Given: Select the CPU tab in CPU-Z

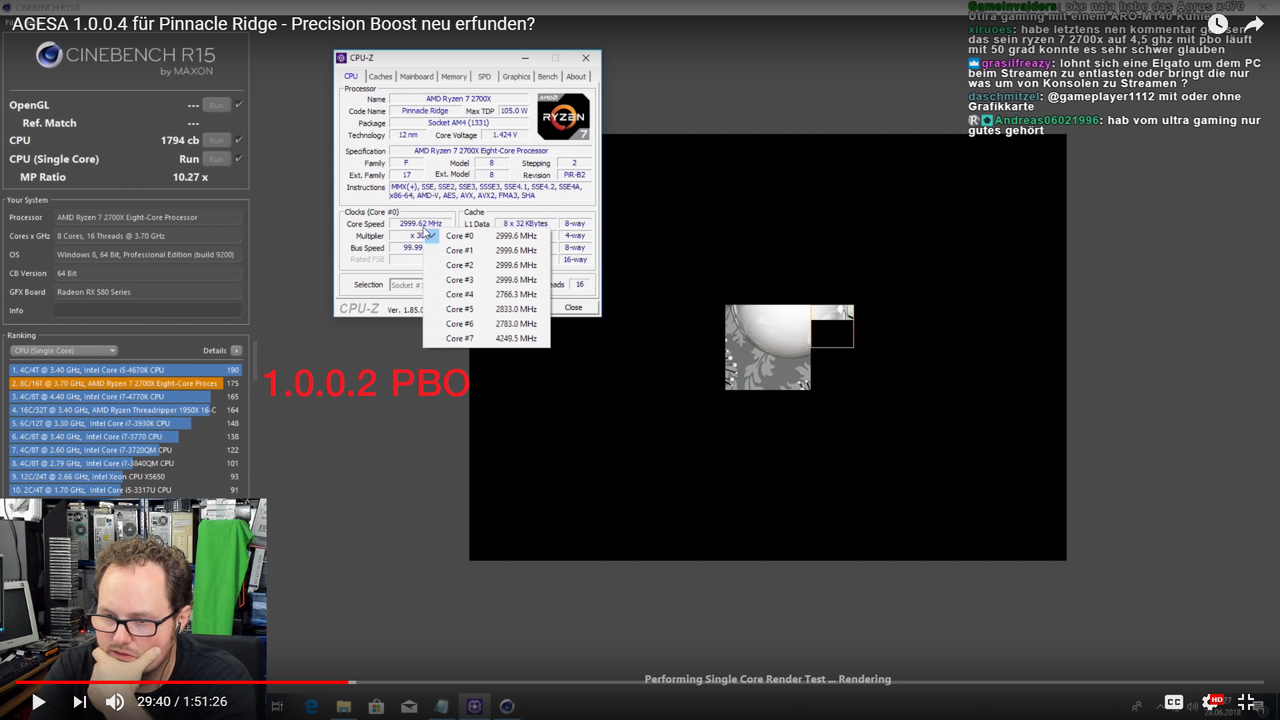Looking at the screenshot, I should coord(351,76).
